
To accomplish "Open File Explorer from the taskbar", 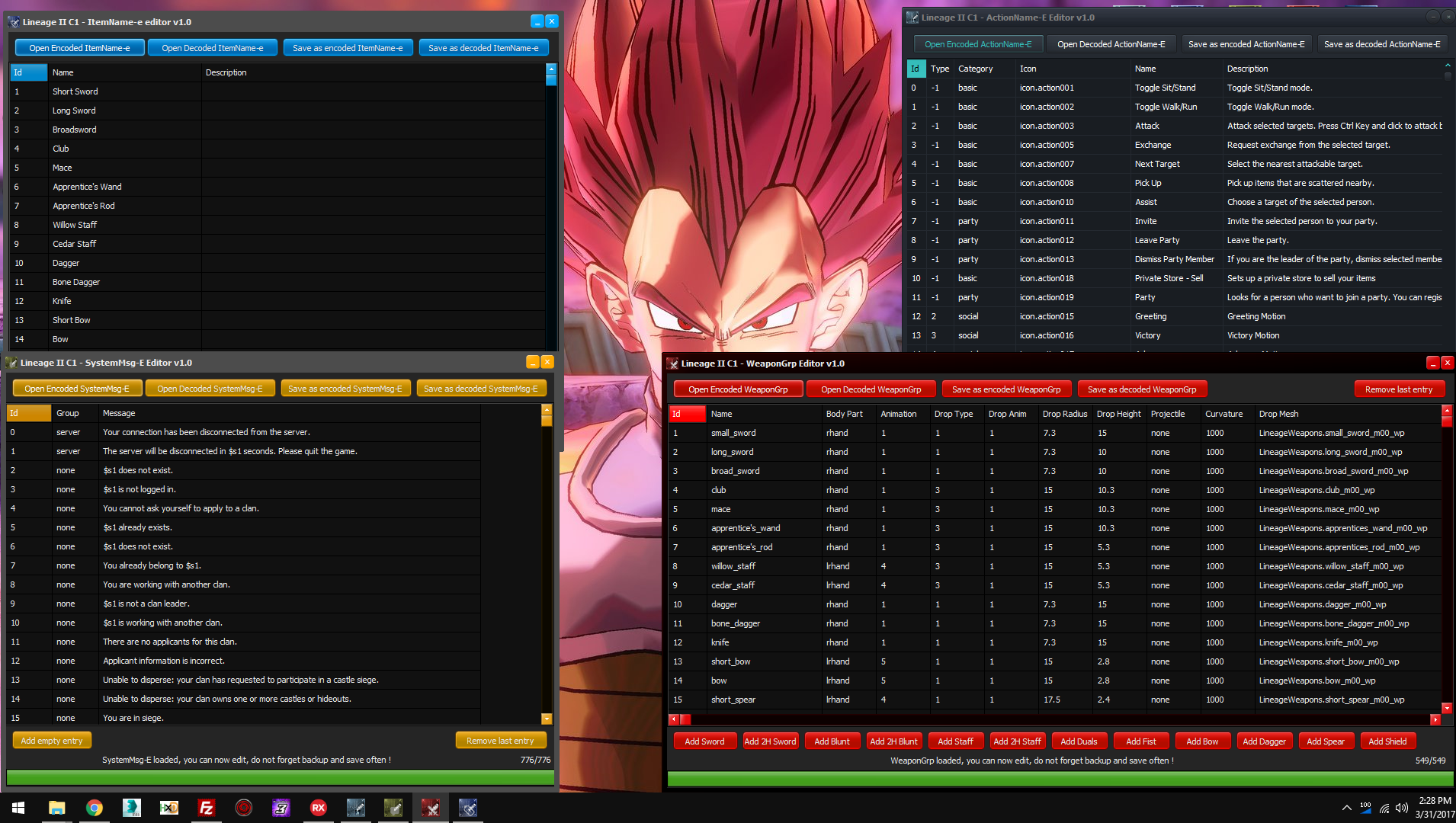I will pyautogui.click(x=57, y=808).
